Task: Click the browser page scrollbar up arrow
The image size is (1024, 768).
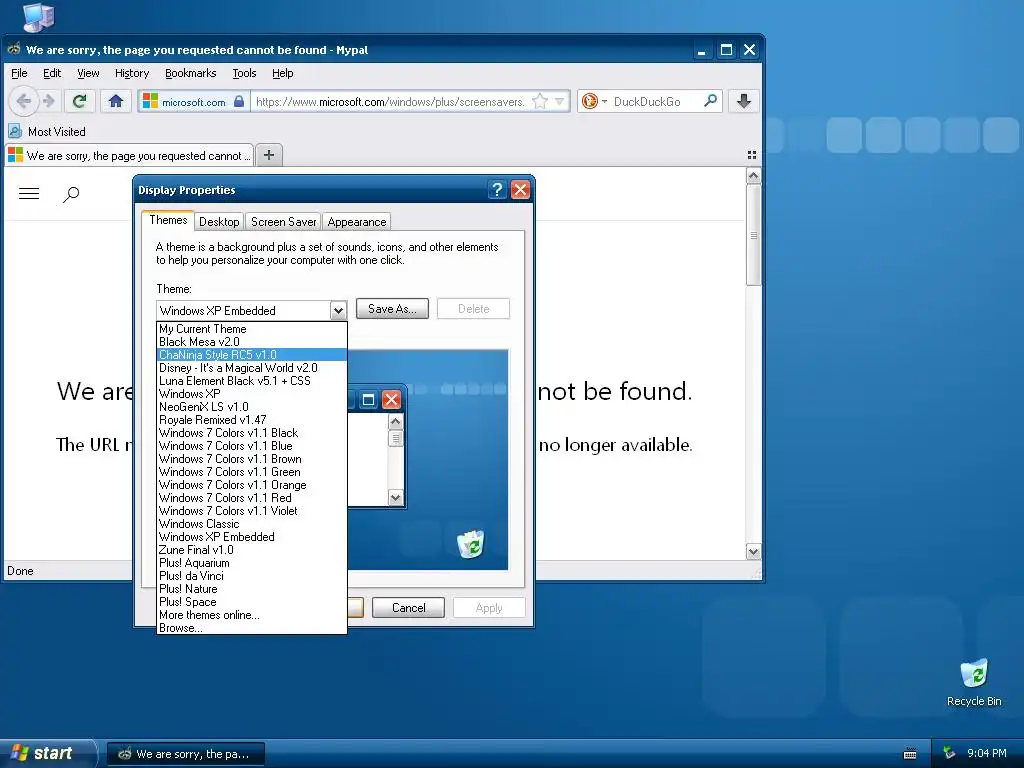Action: click(x=753, y=176)
